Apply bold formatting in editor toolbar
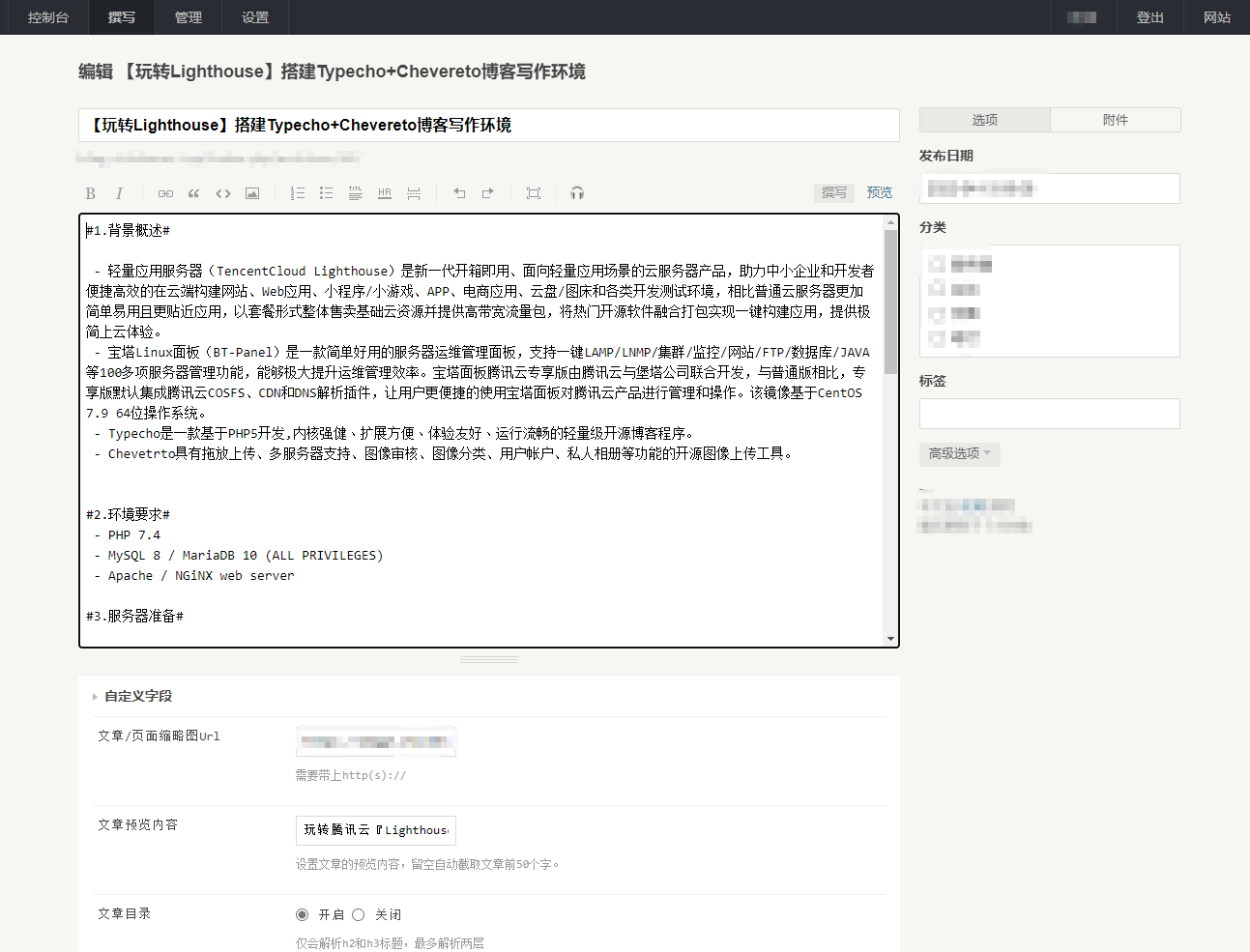 (x=91, y=193)
